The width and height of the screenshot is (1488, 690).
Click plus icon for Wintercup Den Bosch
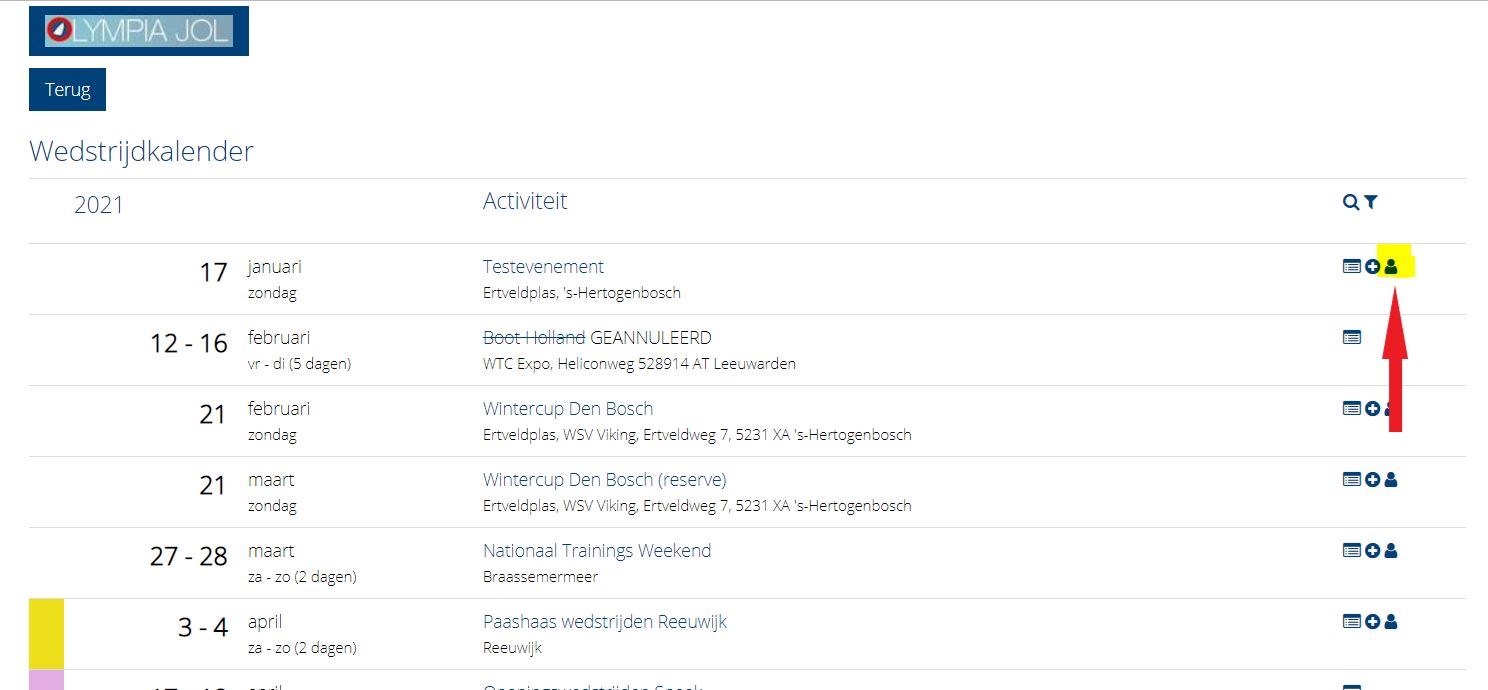coord(1372,409)
